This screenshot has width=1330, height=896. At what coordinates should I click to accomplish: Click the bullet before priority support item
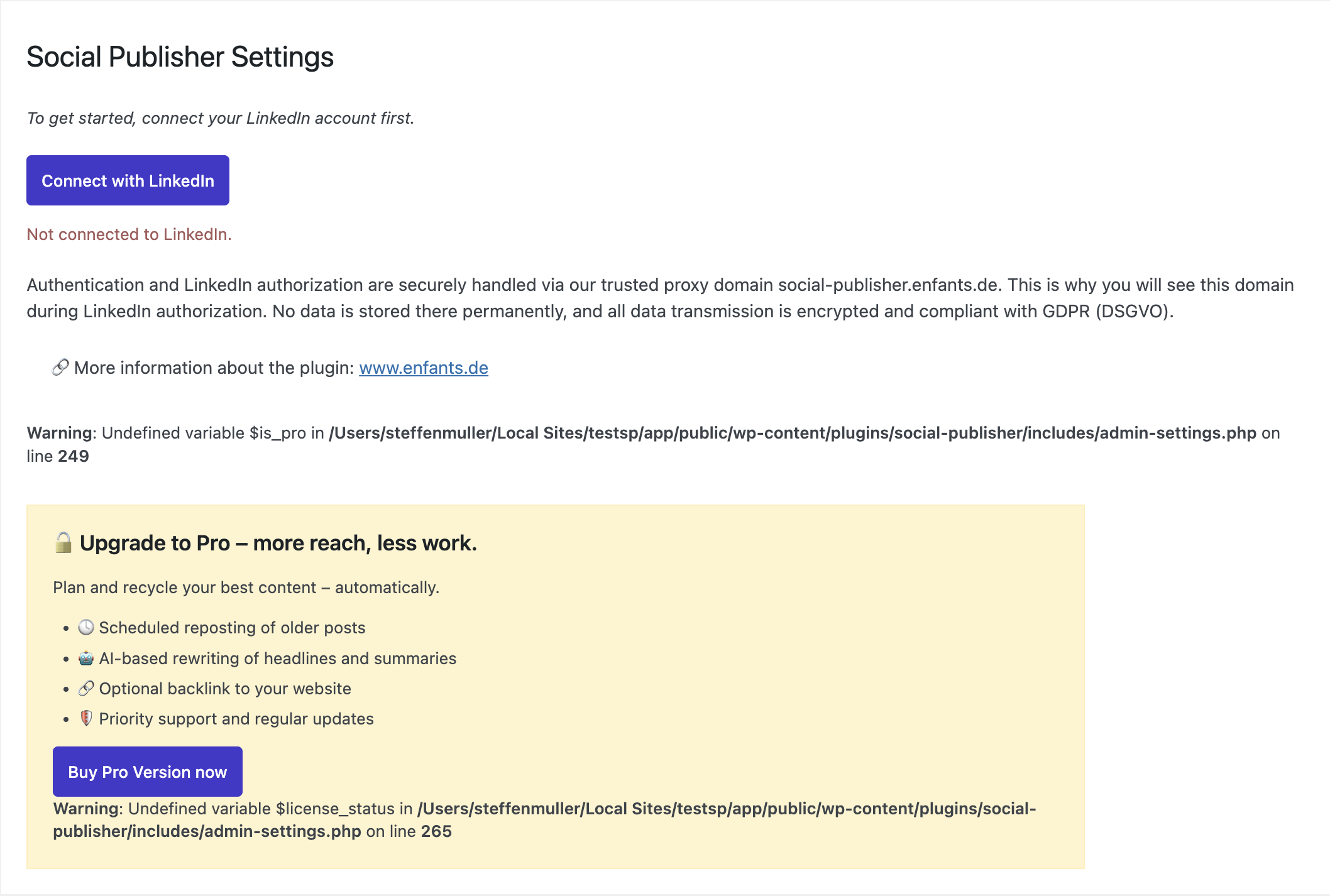point(66,718)
